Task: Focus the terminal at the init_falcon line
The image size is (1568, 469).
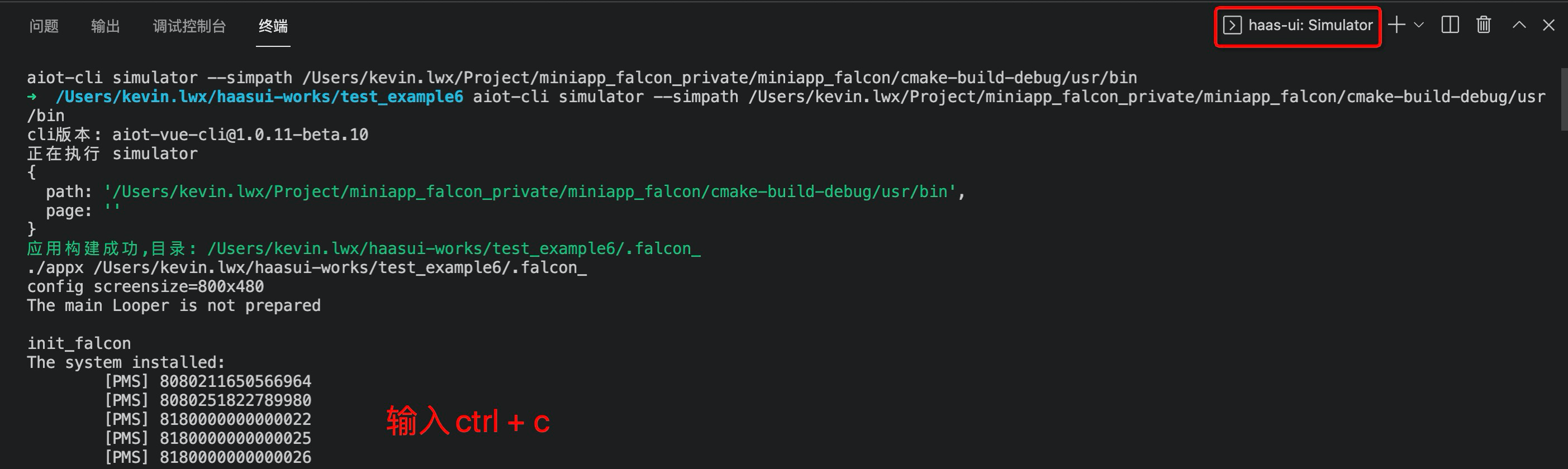Action: coord(79,344)
